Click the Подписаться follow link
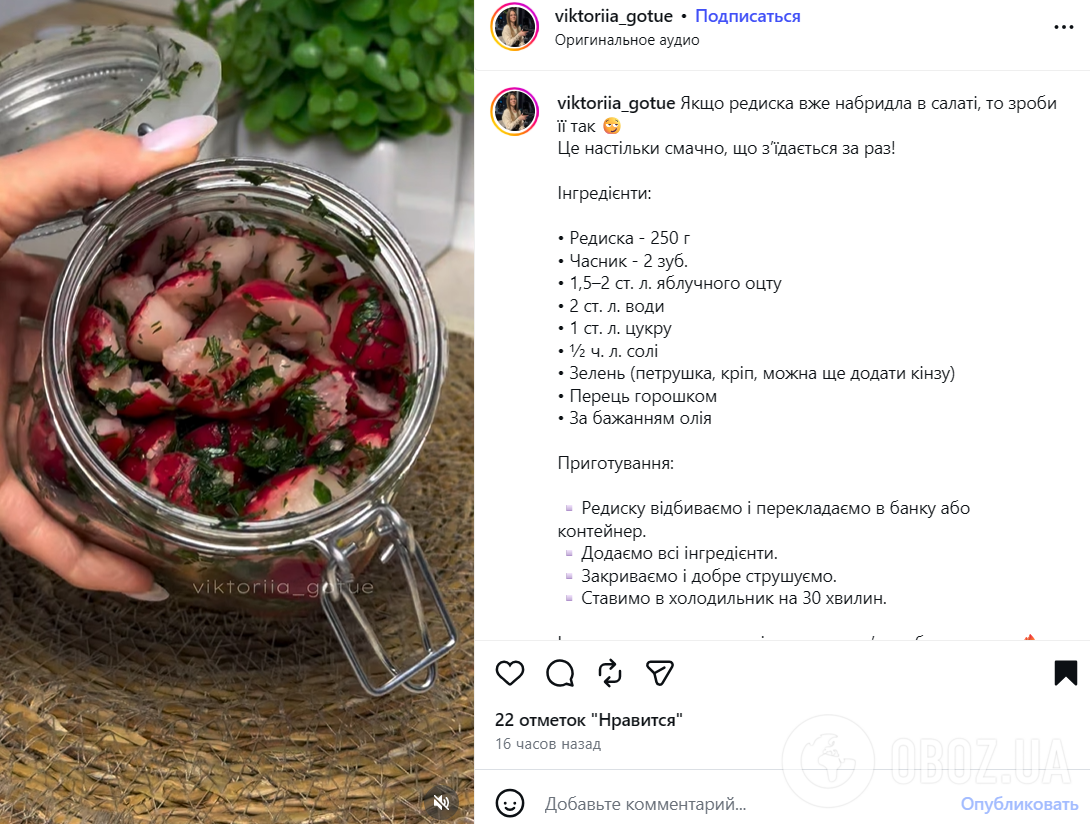Image resolution: width=1090 pixels, height=824 pixels. coord(747,16)
